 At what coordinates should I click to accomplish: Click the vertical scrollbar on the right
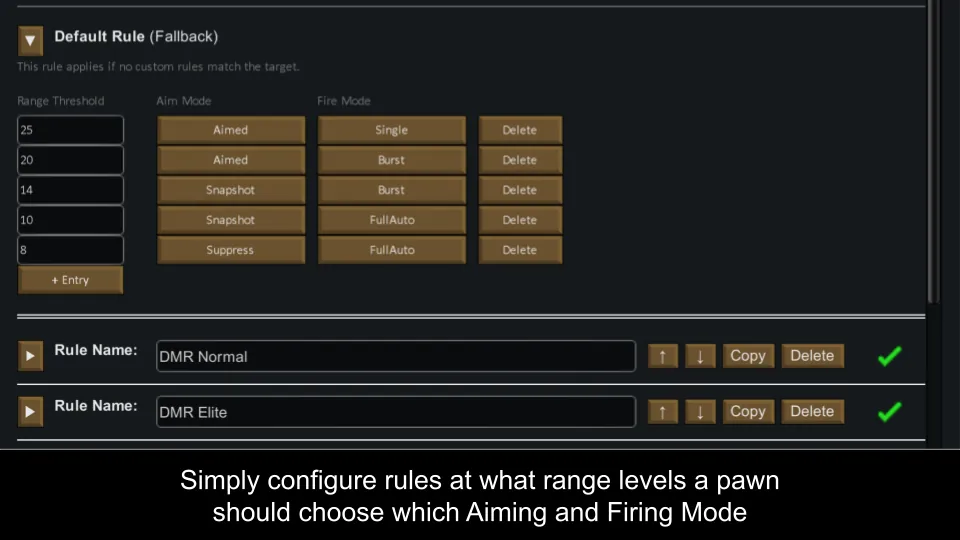(933, 150)
